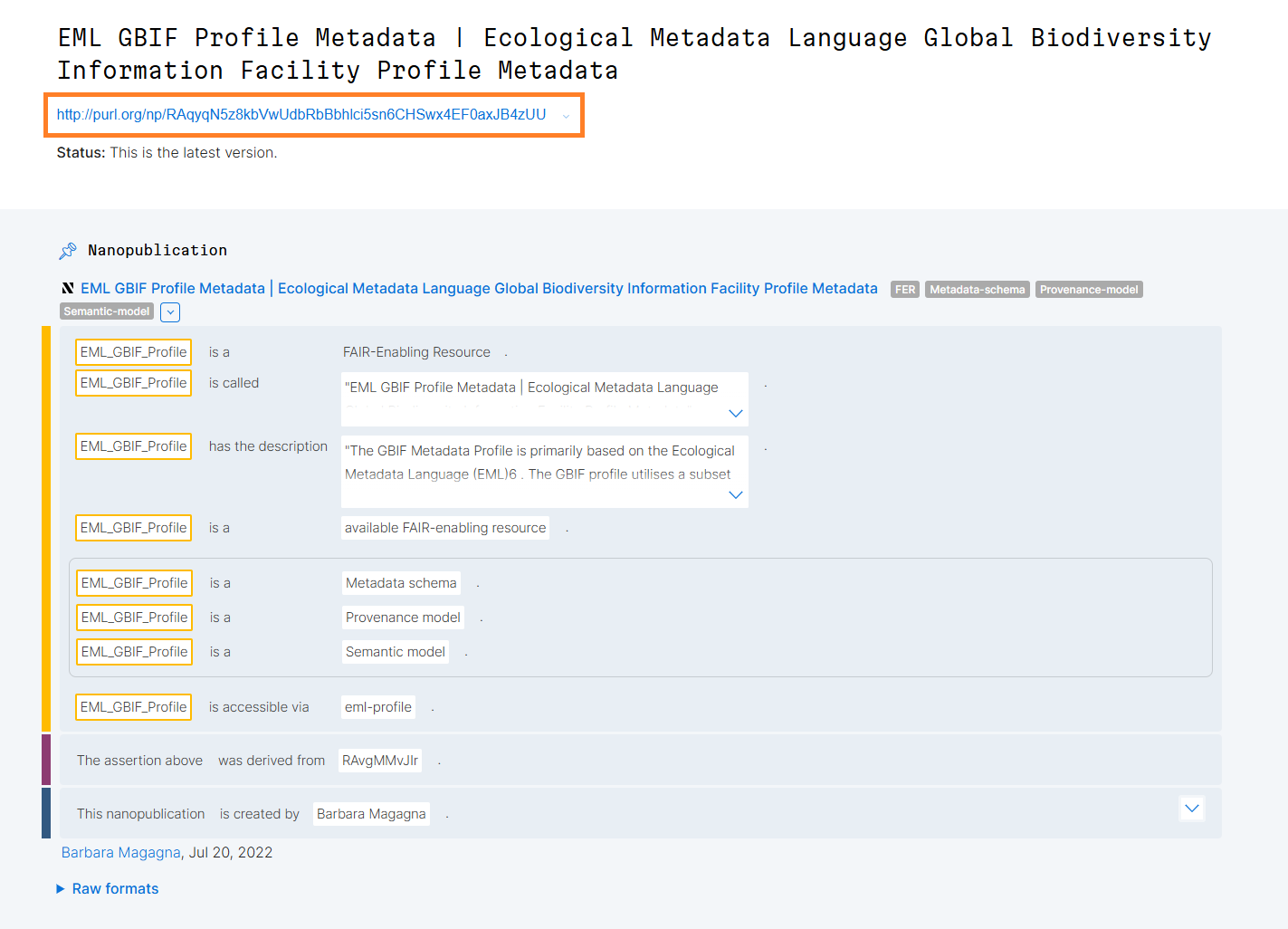This screenshot has height=929, width=1288.
Task: Select the Provenance-model tag badge
Action: click(x=1089, y=290)
